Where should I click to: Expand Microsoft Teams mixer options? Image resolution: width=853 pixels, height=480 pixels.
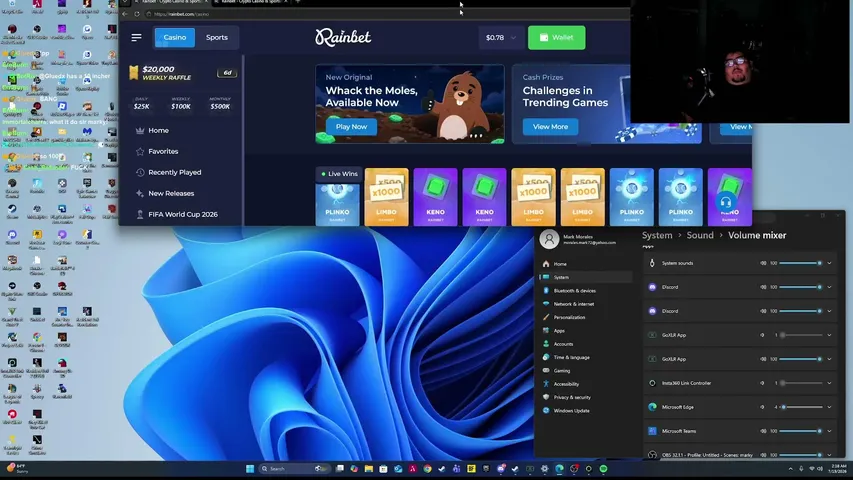click(829, 431)
